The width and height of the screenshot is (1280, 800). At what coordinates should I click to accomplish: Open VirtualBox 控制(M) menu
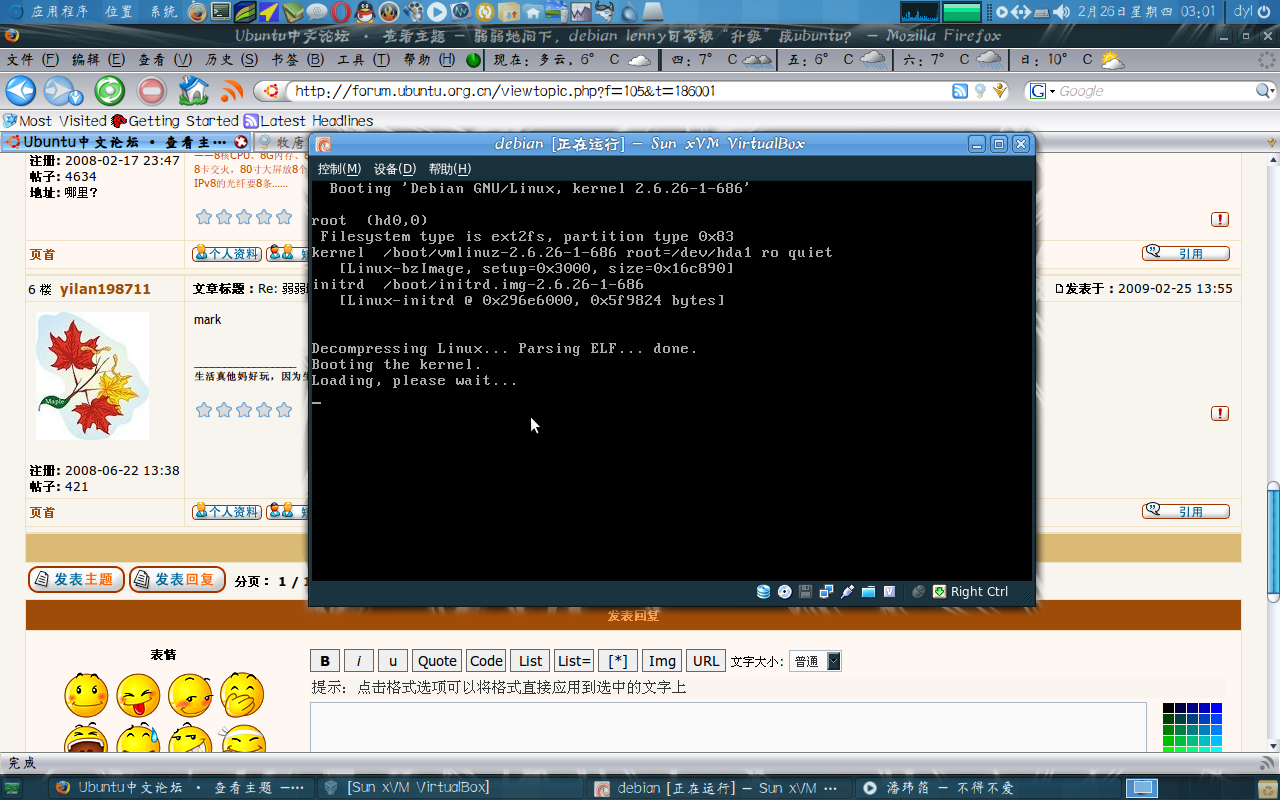[x=339, y=169]
